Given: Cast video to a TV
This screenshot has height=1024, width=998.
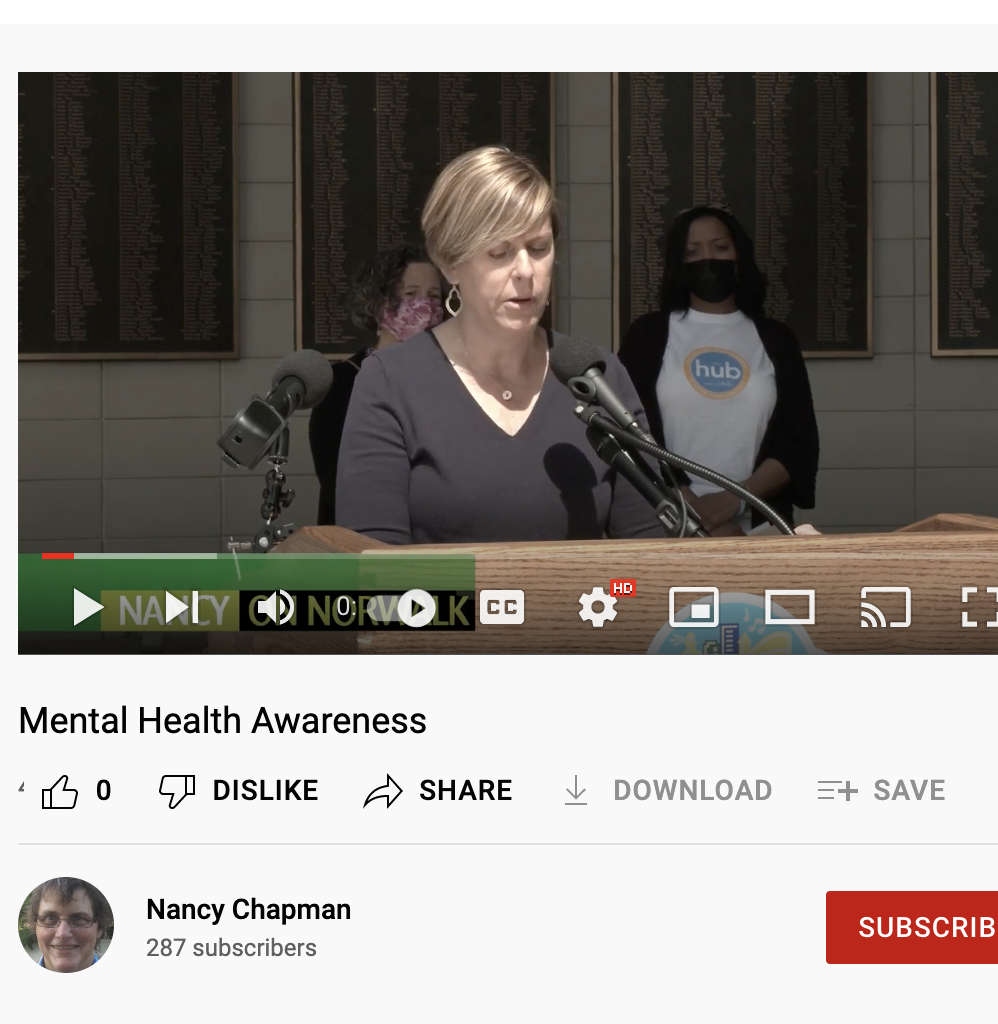Looking at the screenshot, I should (x=885, y=607).
